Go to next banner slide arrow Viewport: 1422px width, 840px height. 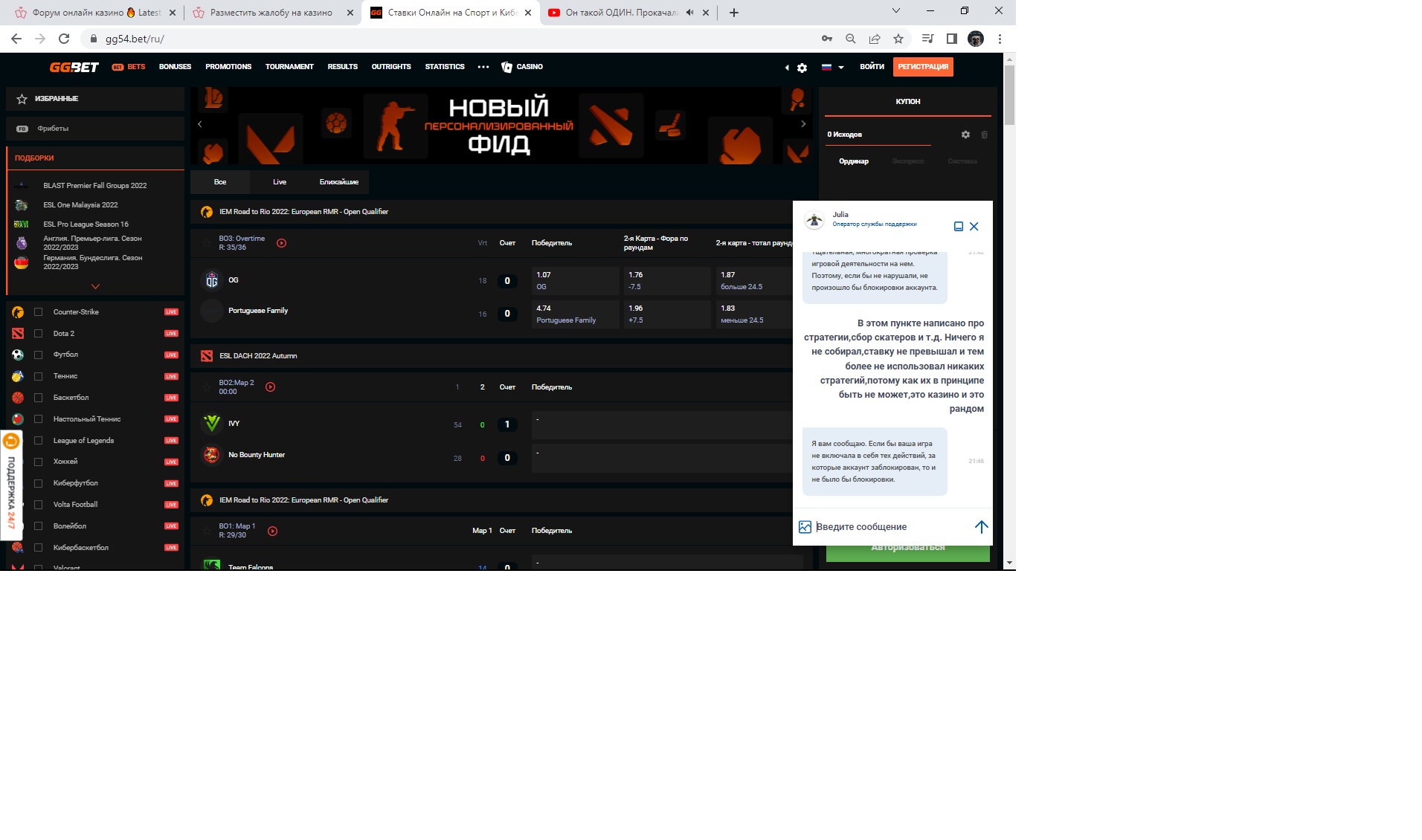pyautogui.click(x=803, y=124)
